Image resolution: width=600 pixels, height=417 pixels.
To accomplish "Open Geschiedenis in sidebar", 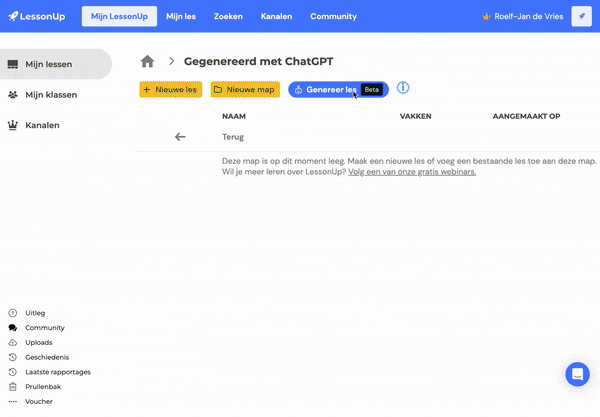I will point(47,357).
